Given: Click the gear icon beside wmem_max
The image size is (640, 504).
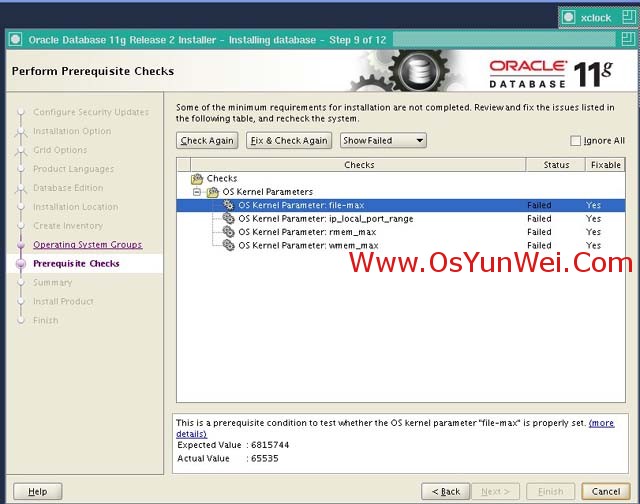Looking at the screenshot, I should 229,246.
